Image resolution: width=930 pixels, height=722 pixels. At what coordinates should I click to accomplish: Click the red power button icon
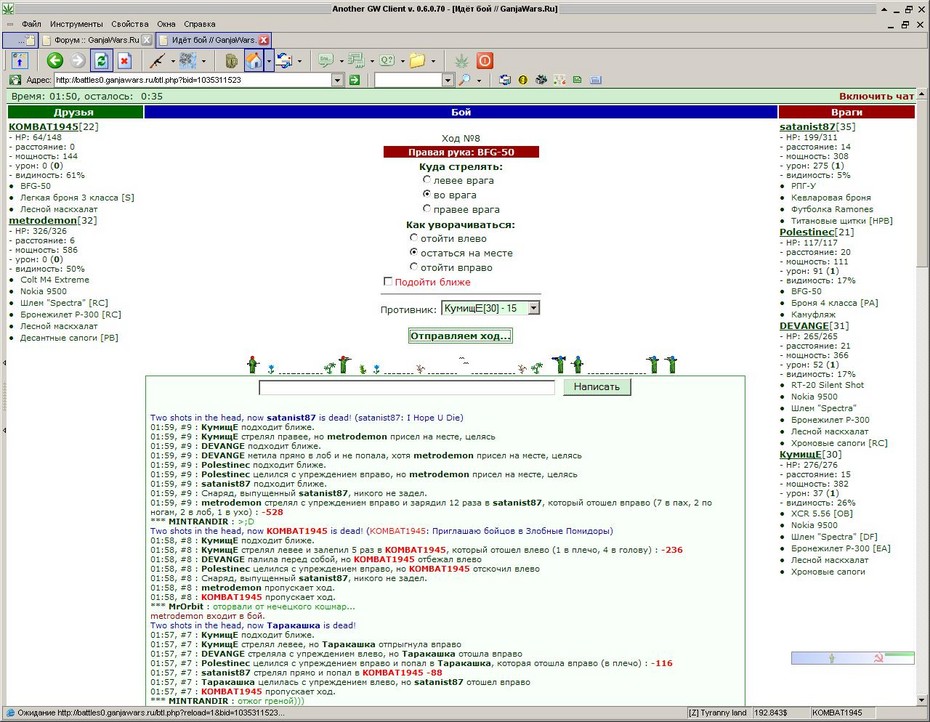coord(485,61)
